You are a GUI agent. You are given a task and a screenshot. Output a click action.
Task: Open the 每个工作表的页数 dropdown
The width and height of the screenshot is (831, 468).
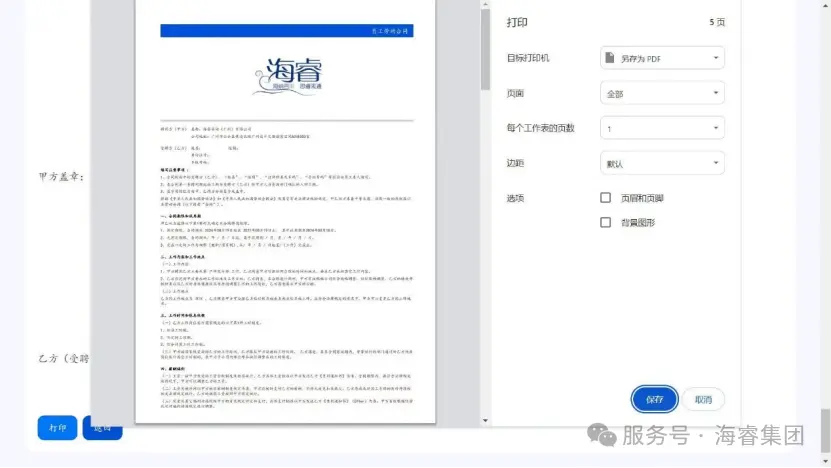point(662,129)
